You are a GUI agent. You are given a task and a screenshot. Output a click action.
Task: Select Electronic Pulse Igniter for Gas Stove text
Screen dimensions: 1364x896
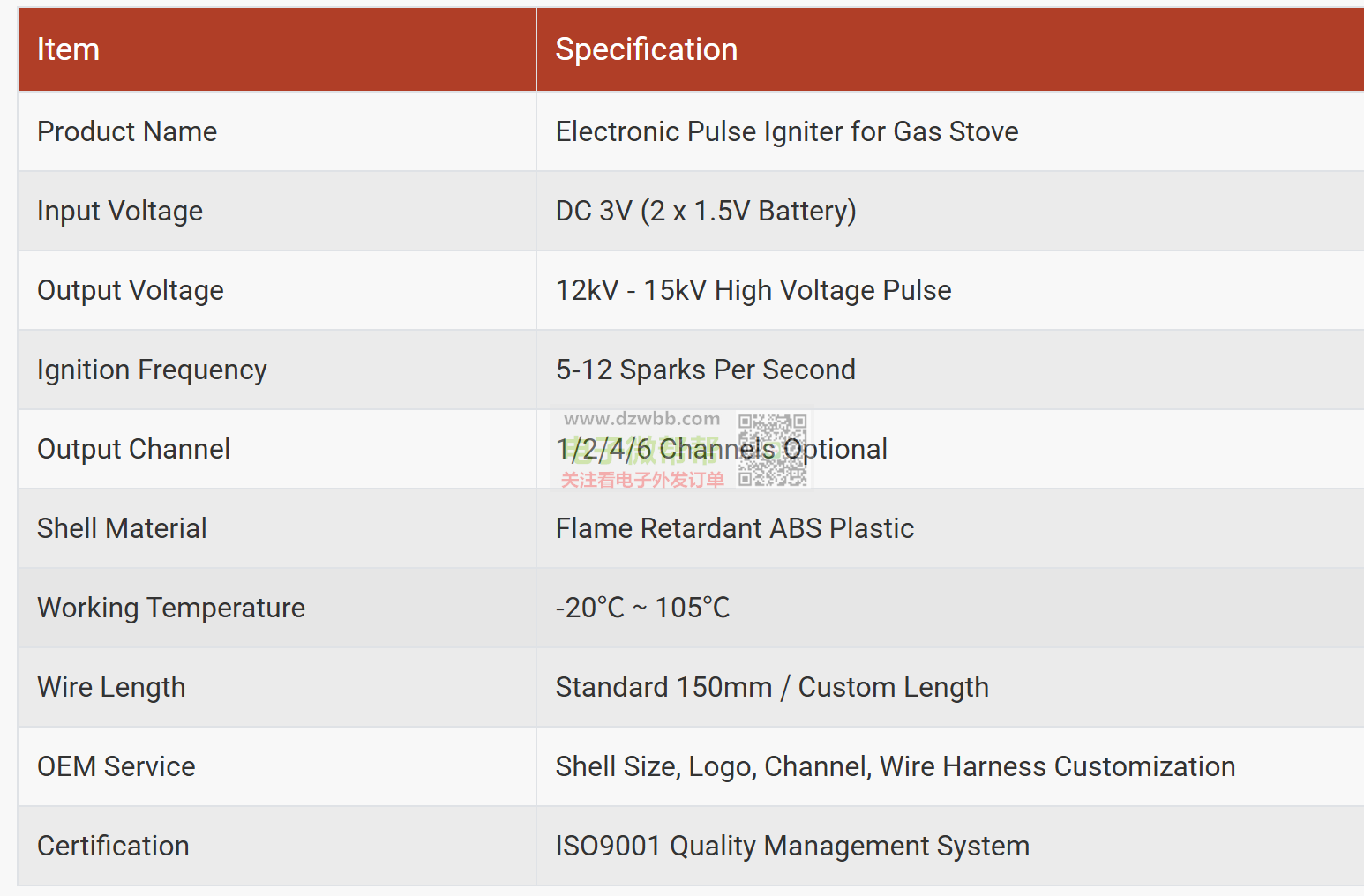pos(787,131)
